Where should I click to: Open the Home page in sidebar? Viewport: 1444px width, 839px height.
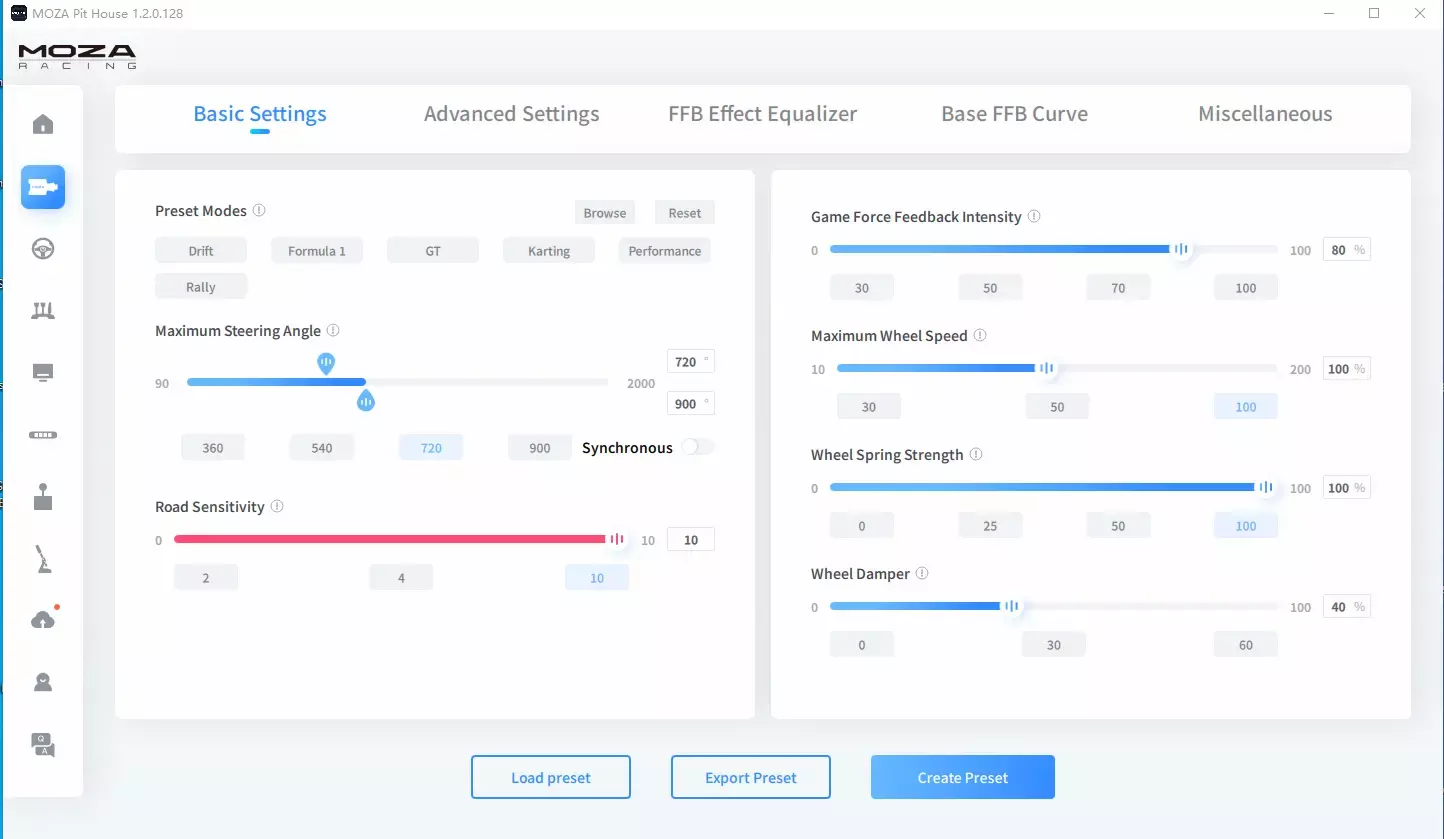[x=43, y=125]
